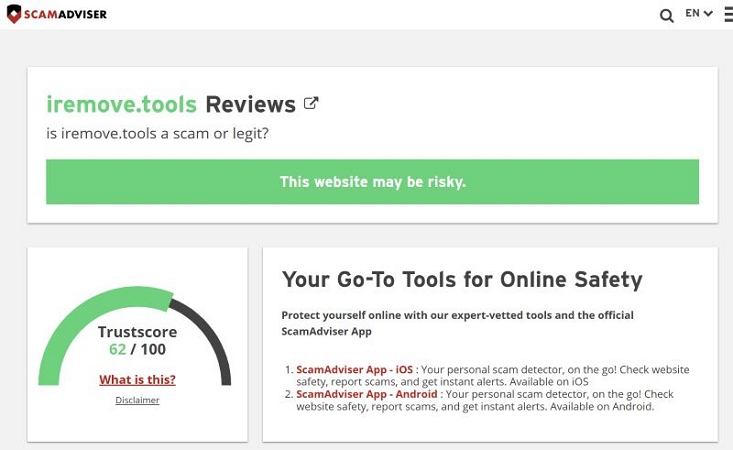Screen dimensions: 733x450
Task: Click the 'Trustscore' label
Action: coord(137,332)
